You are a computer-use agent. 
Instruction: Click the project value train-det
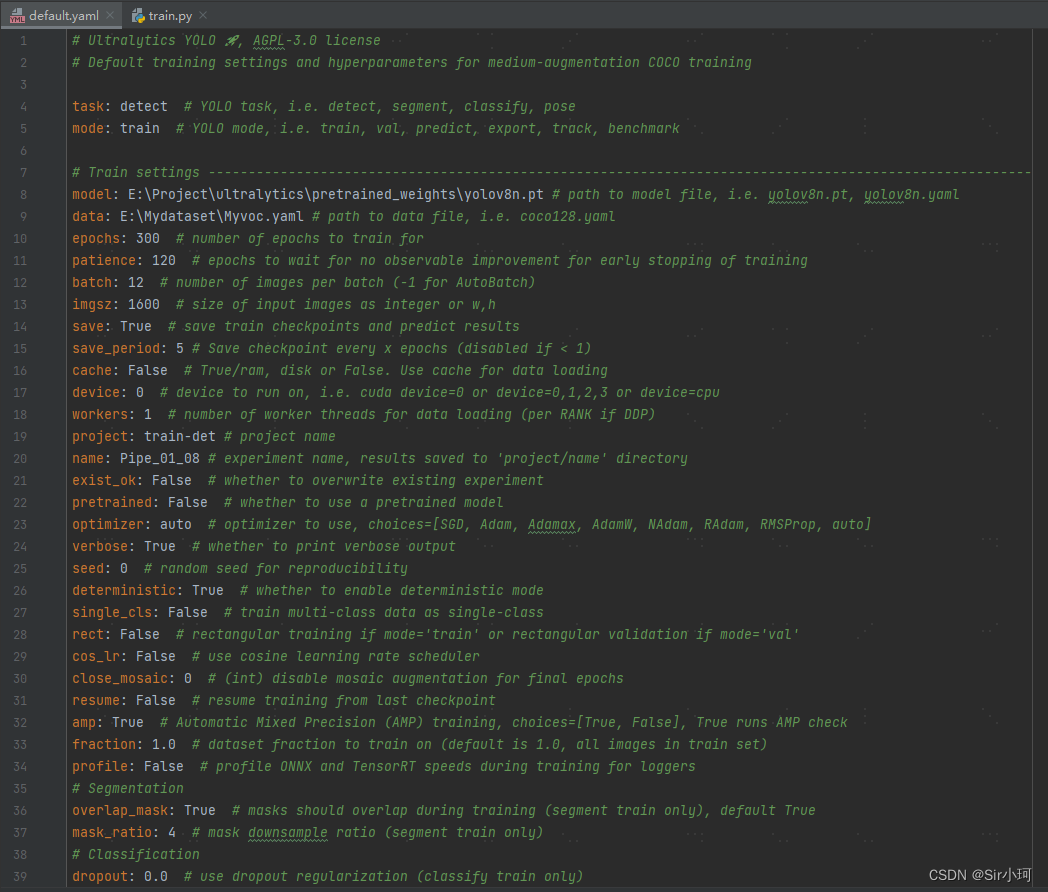point(180,437)
